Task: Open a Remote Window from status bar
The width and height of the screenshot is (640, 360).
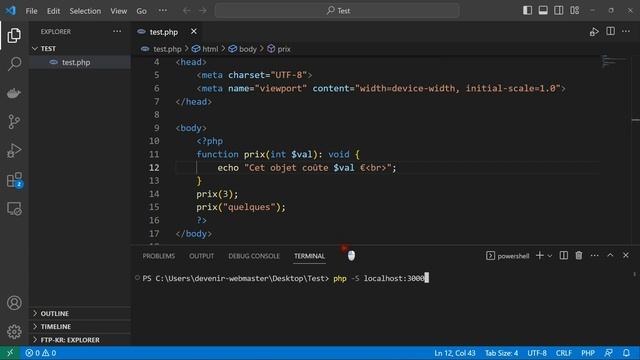Action: point(10,353)
